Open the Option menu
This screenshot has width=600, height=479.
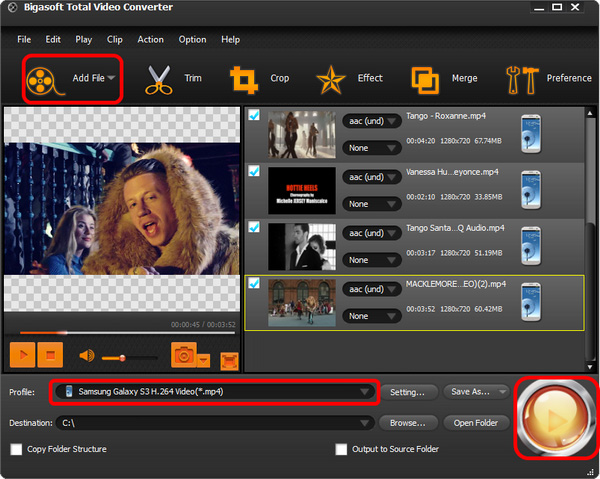[192, 40]
